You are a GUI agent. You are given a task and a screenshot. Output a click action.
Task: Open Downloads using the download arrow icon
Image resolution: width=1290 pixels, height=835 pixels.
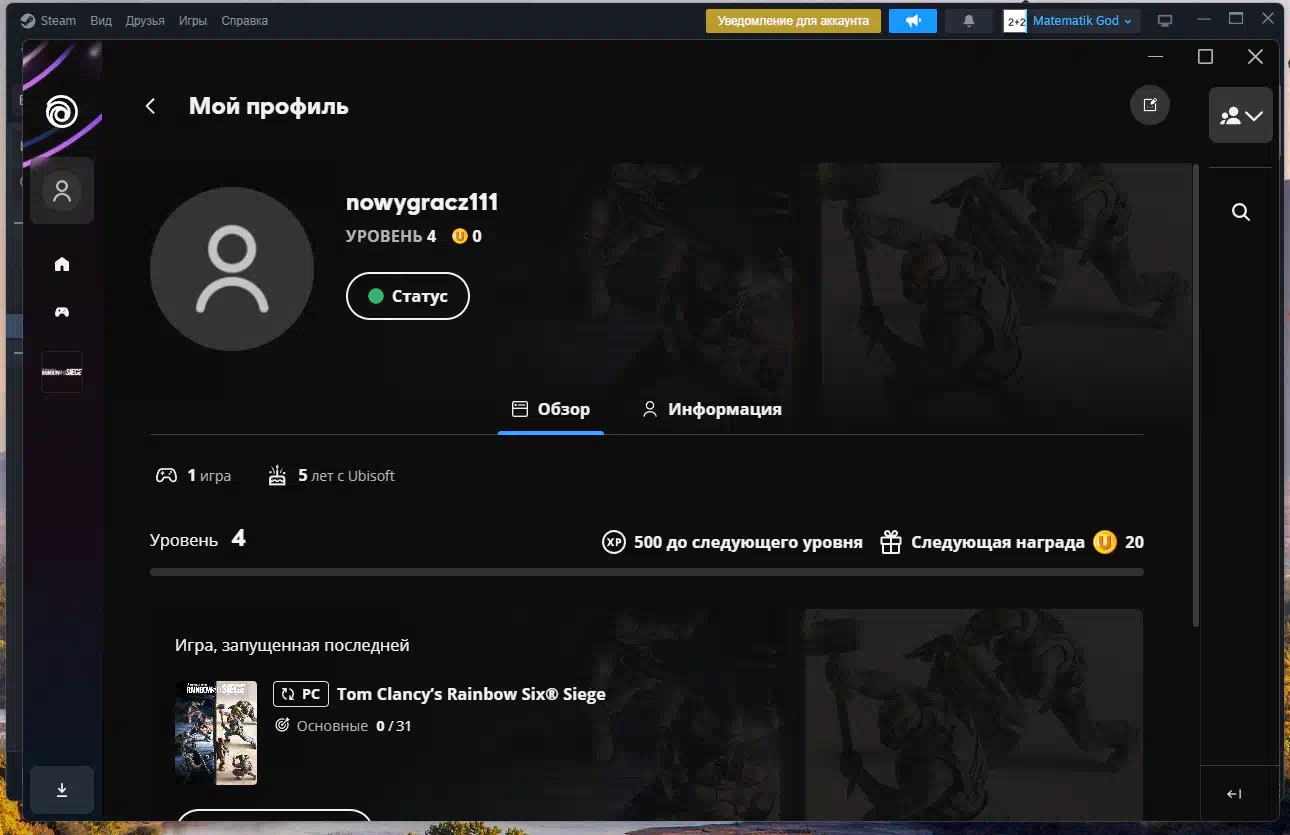coord(62,790)
